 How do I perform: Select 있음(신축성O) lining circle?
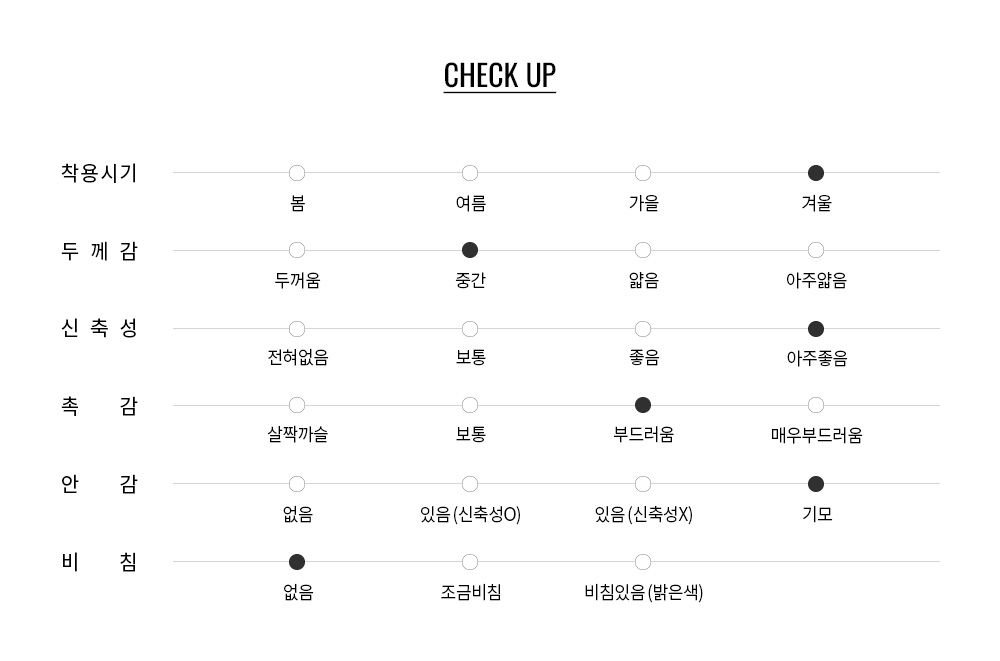tap(470, 484)
